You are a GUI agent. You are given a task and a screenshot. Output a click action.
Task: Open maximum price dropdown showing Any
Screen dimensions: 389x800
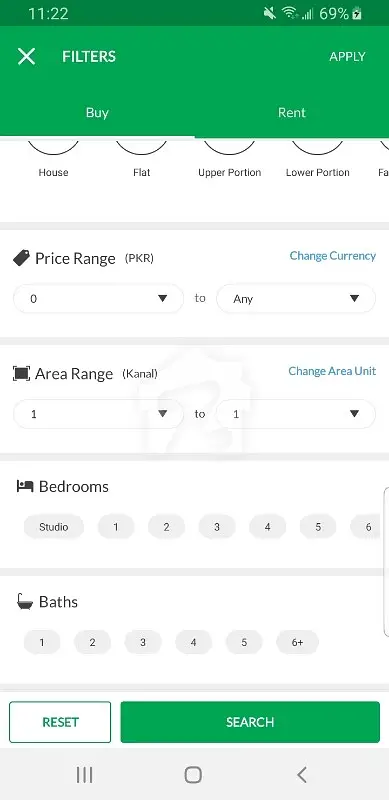tap(296, 298)
